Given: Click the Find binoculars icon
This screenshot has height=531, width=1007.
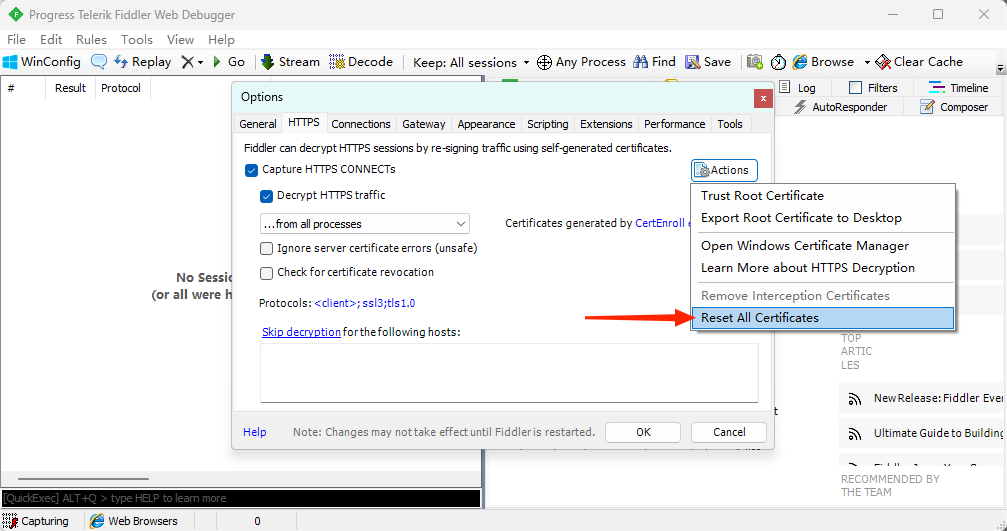Looking at the screenshot, I should click(x=642, y=62).
